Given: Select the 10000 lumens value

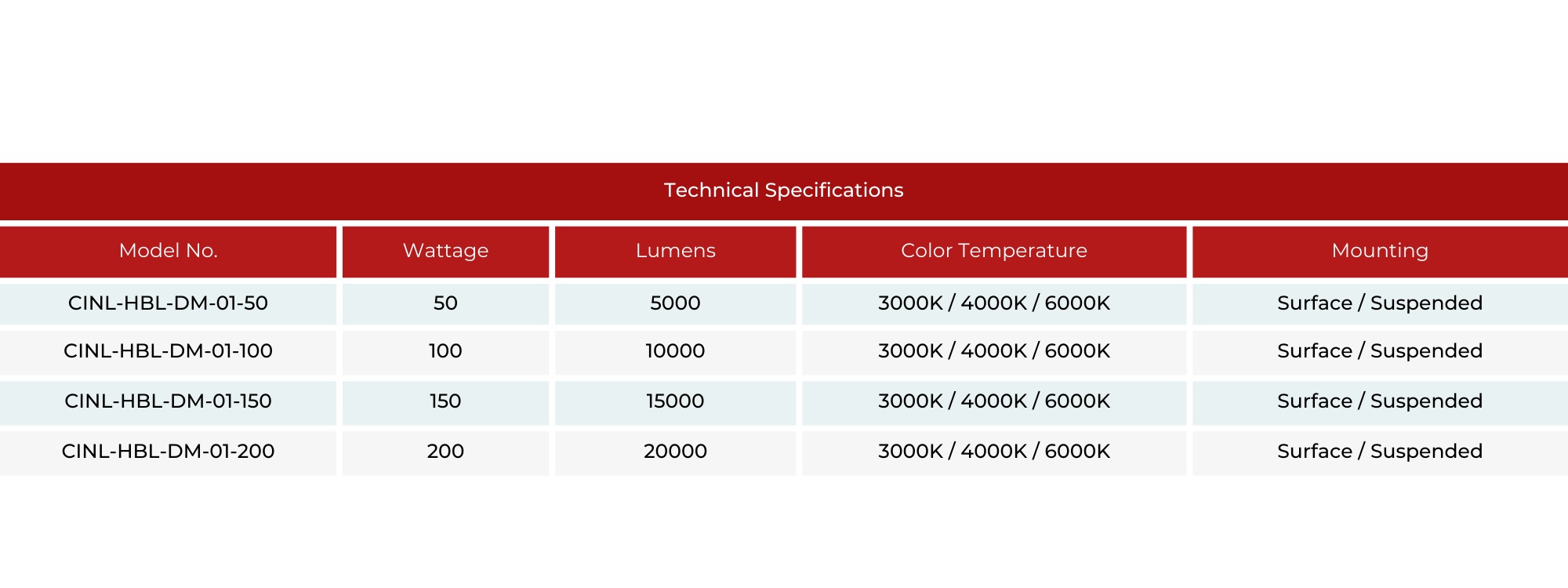Looking at the screenshot, I should click(x=675, y=352).
